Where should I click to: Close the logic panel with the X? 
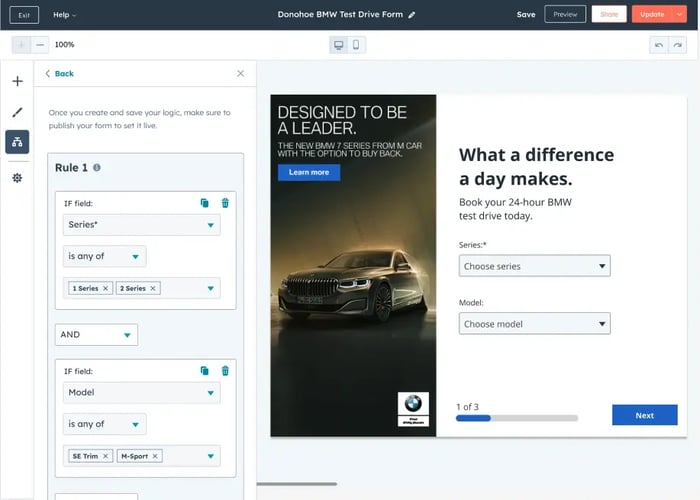pos(241,73)
